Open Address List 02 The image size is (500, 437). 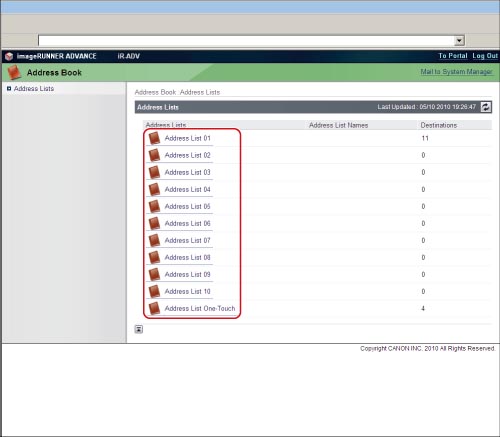tap(188, 155)
